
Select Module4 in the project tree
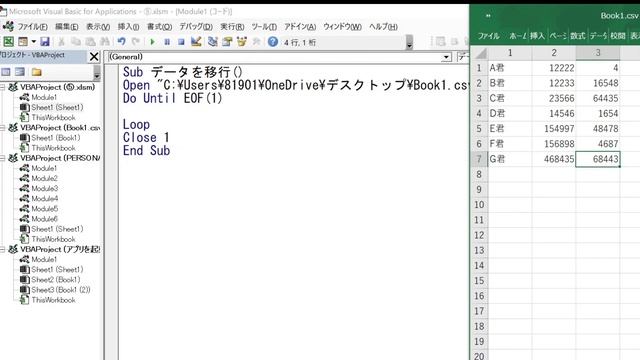click(x=44, y=199)
